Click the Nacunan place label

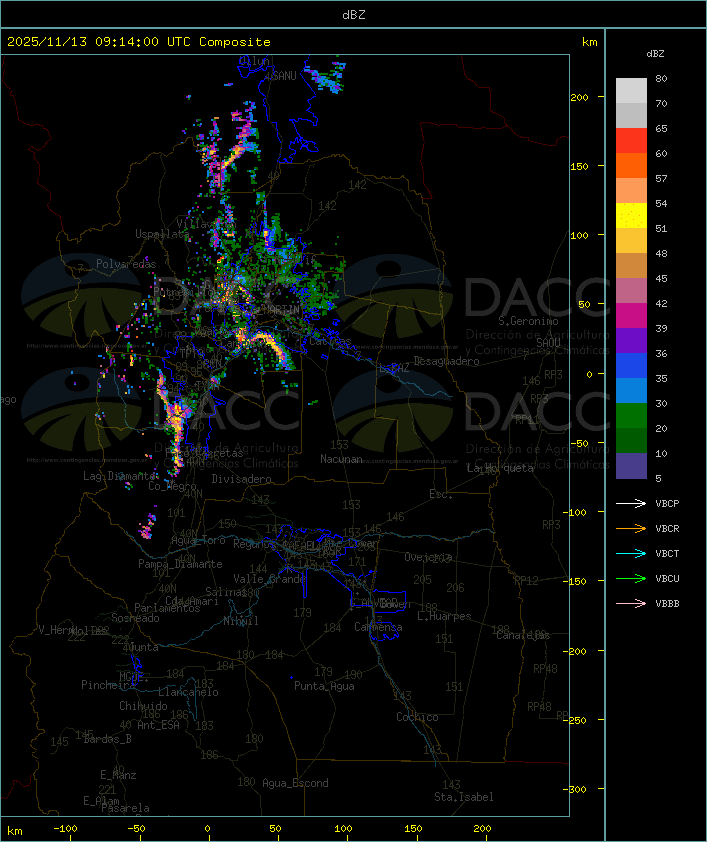tap(341, 459)
